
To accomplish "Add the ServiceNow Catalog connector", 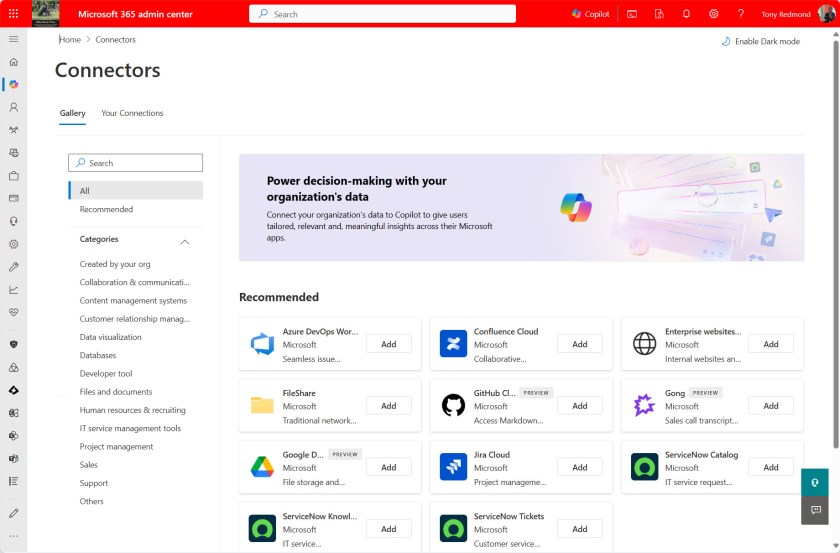I will pos(771,467).
